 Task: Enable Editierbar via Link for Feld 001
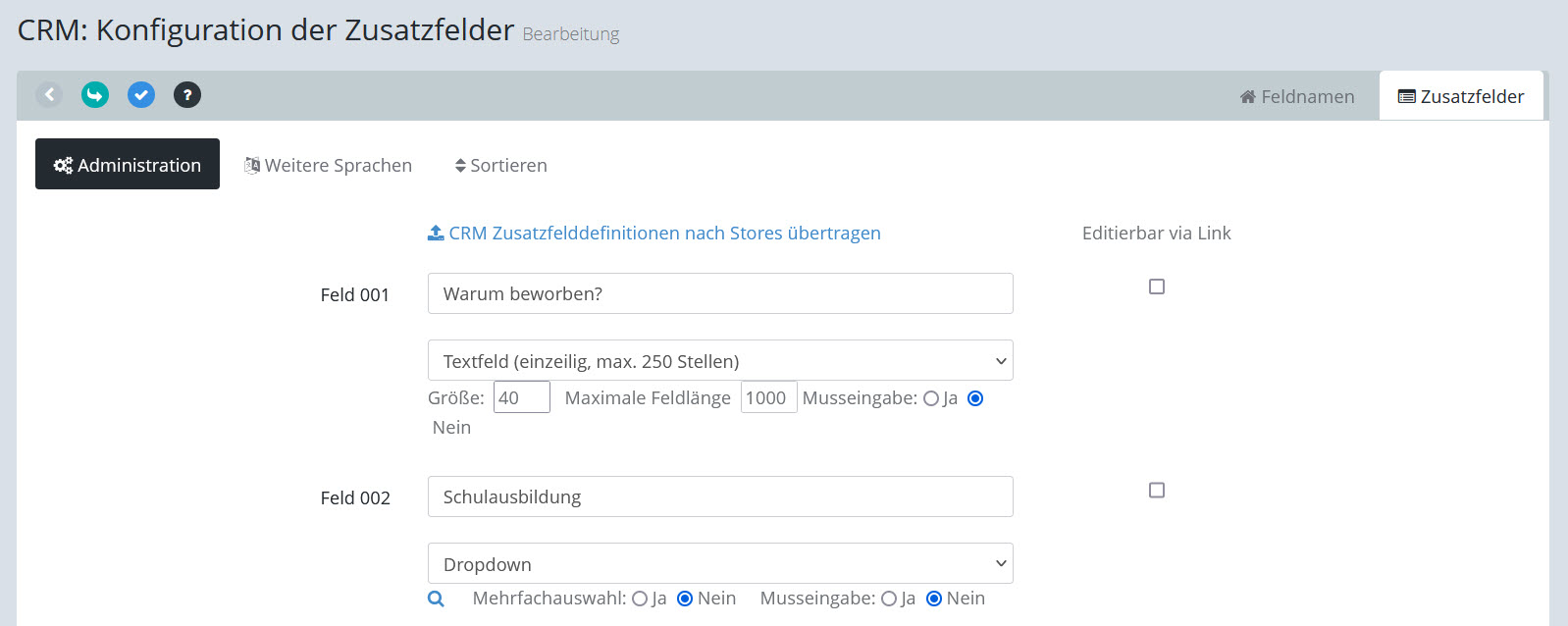[x=1157, y=287]
